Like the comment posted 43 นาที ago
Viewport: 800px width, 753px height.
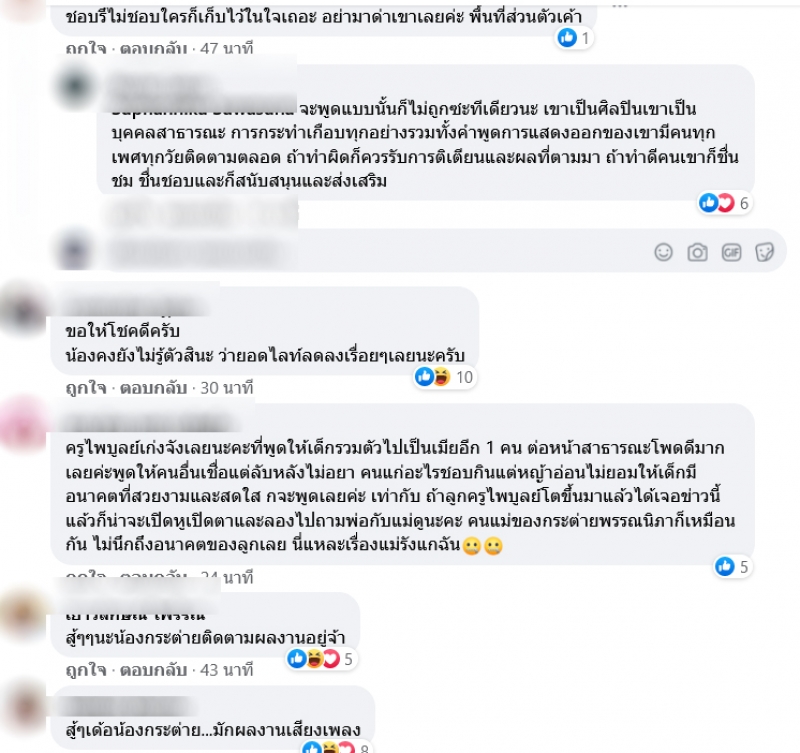point(86,670)
